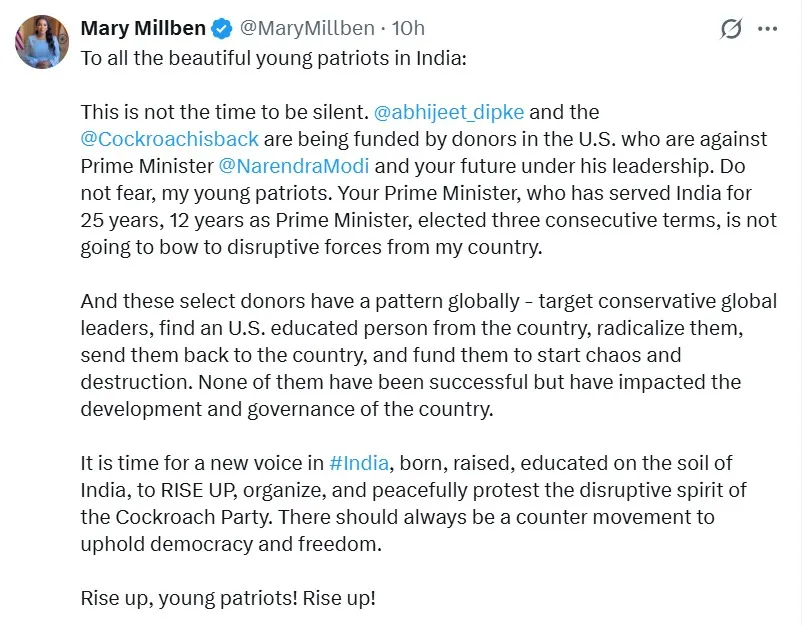The height and width of the screenshot is (625, 802).
Task: Open the #India hashtag
Action: 359,463
